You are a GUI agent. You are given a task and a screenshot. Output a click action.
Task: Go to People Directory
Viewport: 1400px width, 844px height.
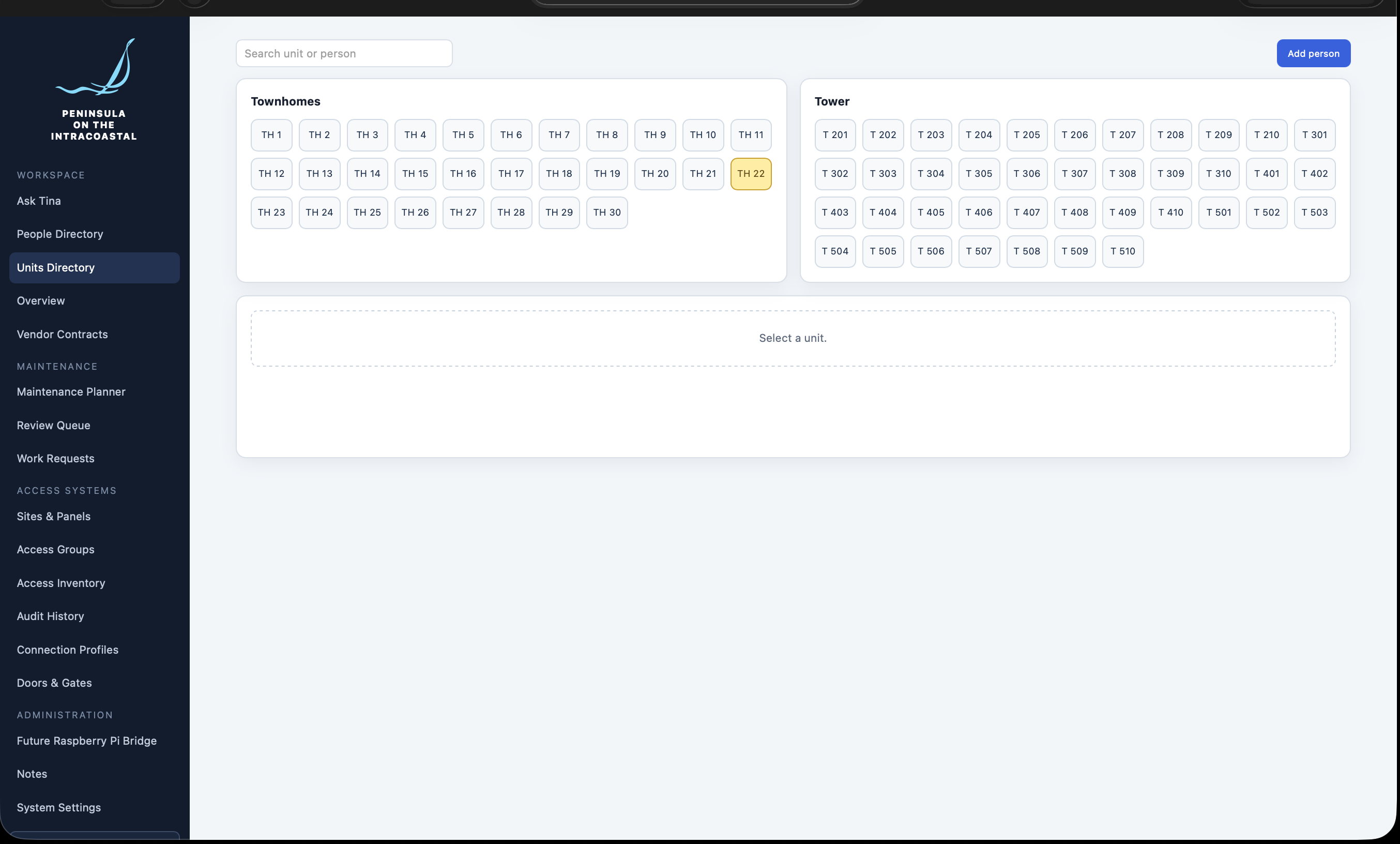click(x=94, y=234)
